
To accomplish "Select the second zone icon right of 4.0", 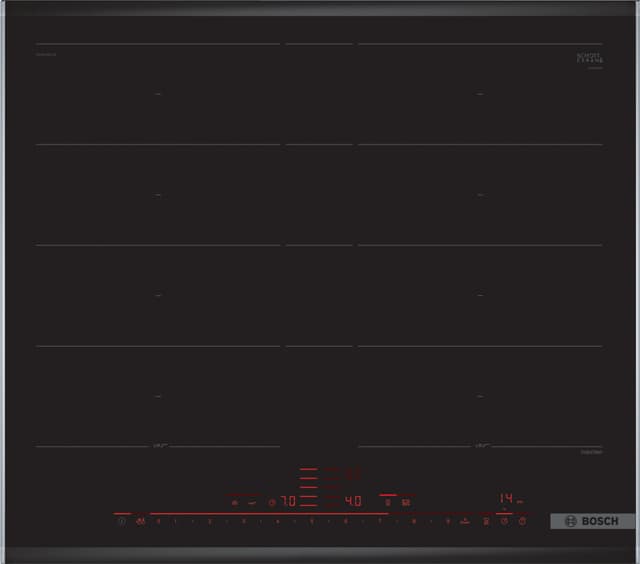I will (x=407, y=502).
